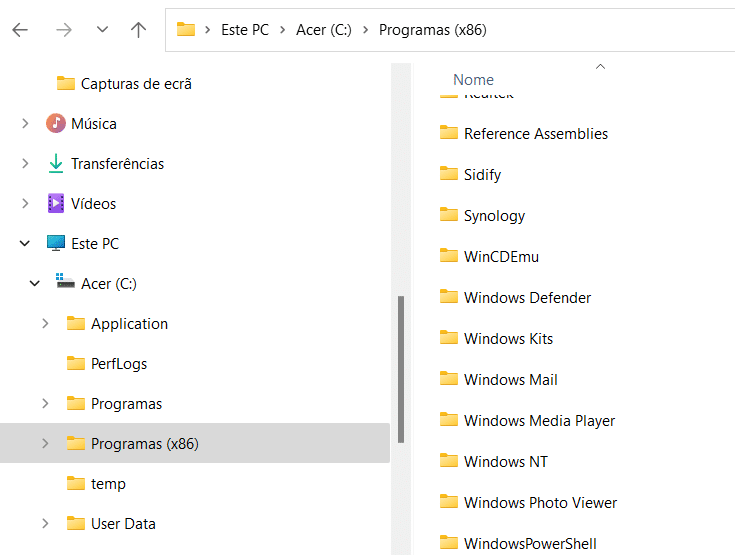Image resolution: width=735 pixels, height=555 pixels.
Task: Click the Transferências download arrow icon
Action: pos(56,164)
